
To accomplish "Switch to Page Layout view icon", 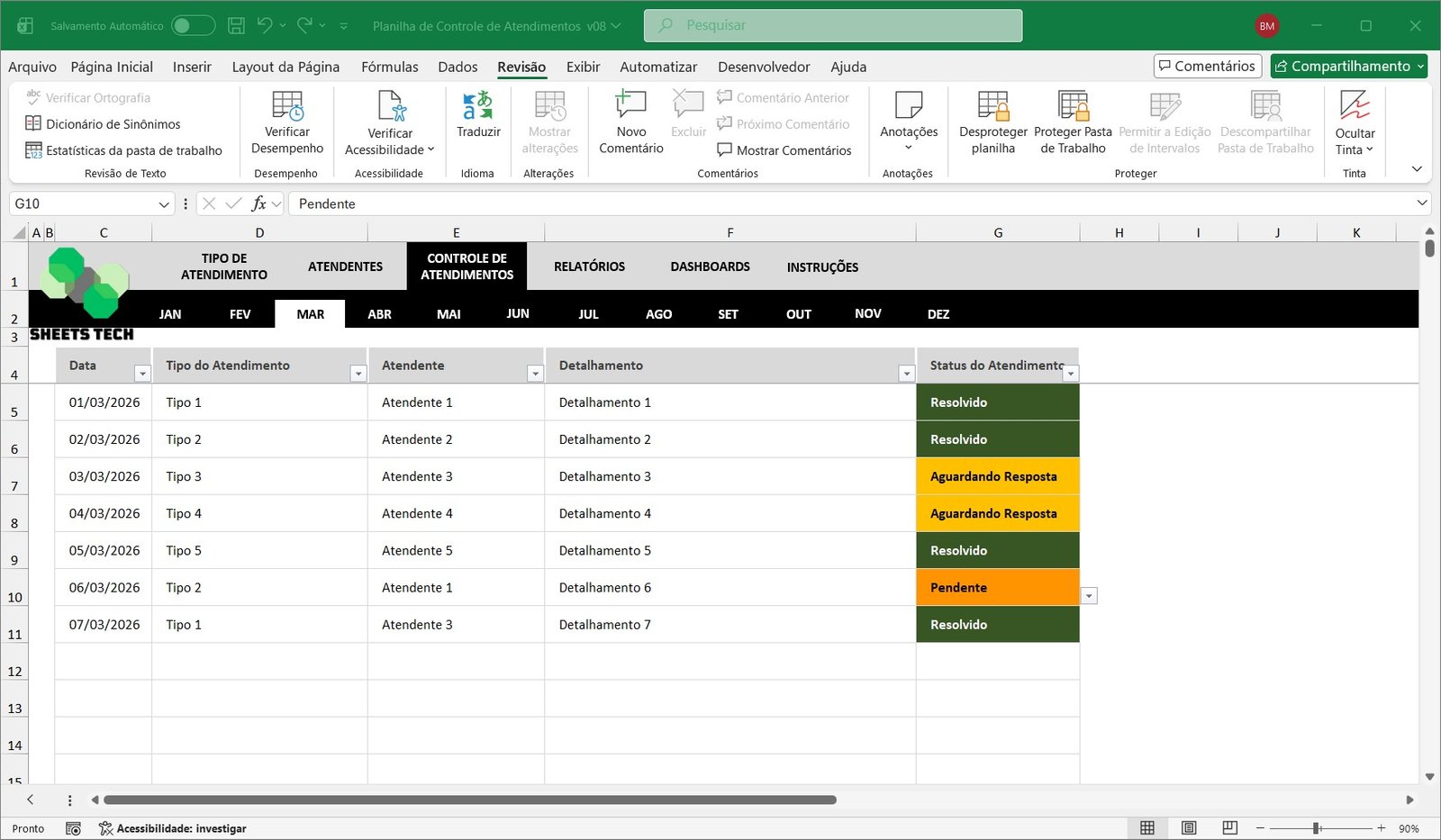I will pyautogui.click(x=1189, y=828).
